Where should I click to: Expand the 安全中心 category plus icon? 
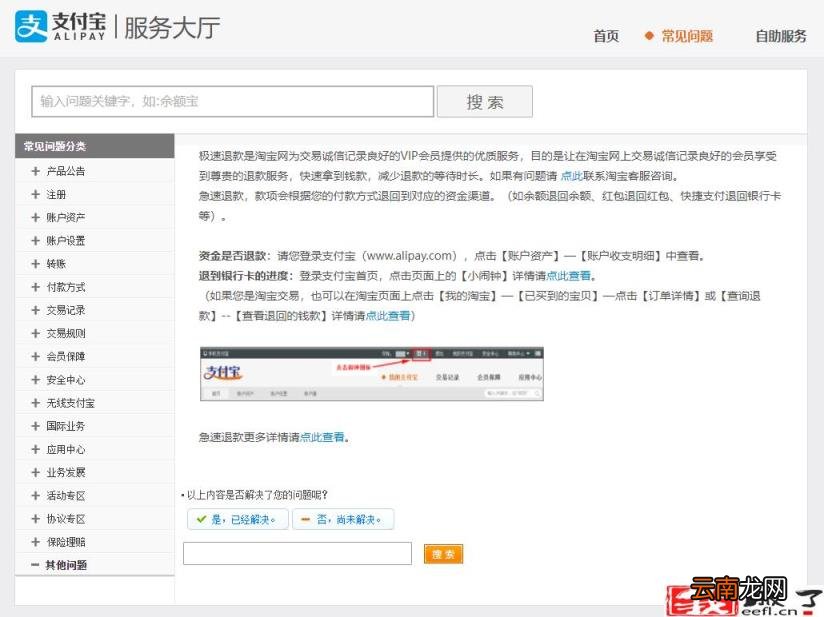point(35,379)
